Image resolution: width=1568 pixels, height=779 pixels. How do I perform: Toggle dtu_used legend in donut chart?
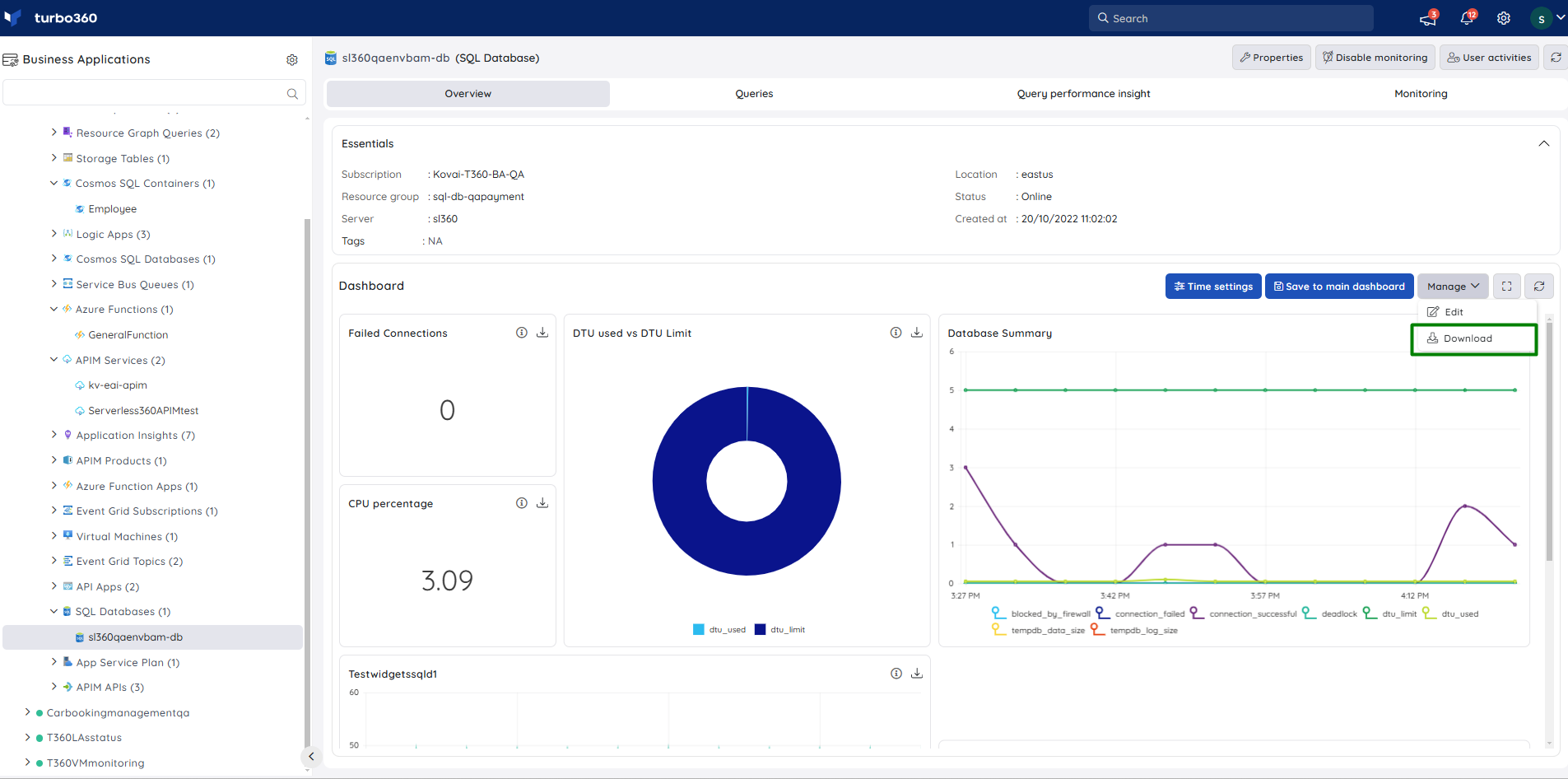[x=719, y=630]
